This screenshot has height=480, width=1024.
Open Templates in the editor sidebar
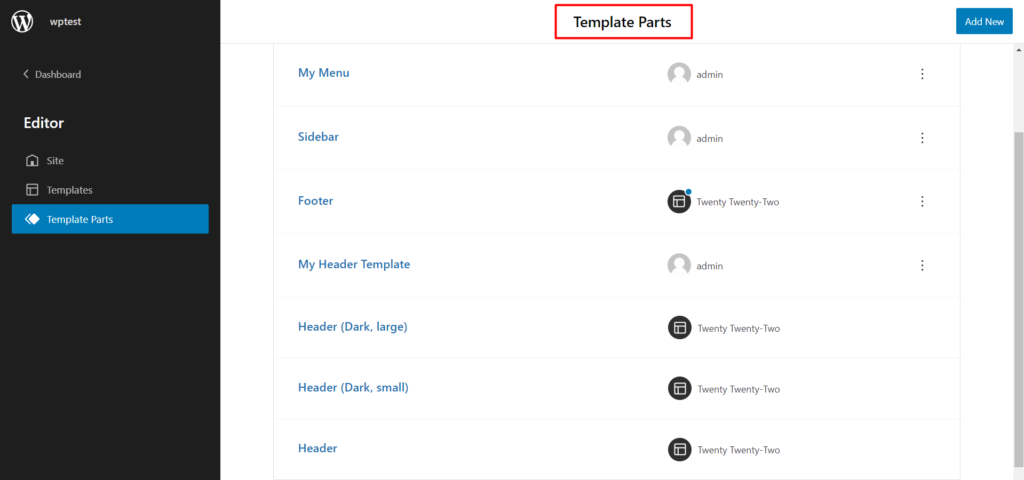[x=69, y=190]
